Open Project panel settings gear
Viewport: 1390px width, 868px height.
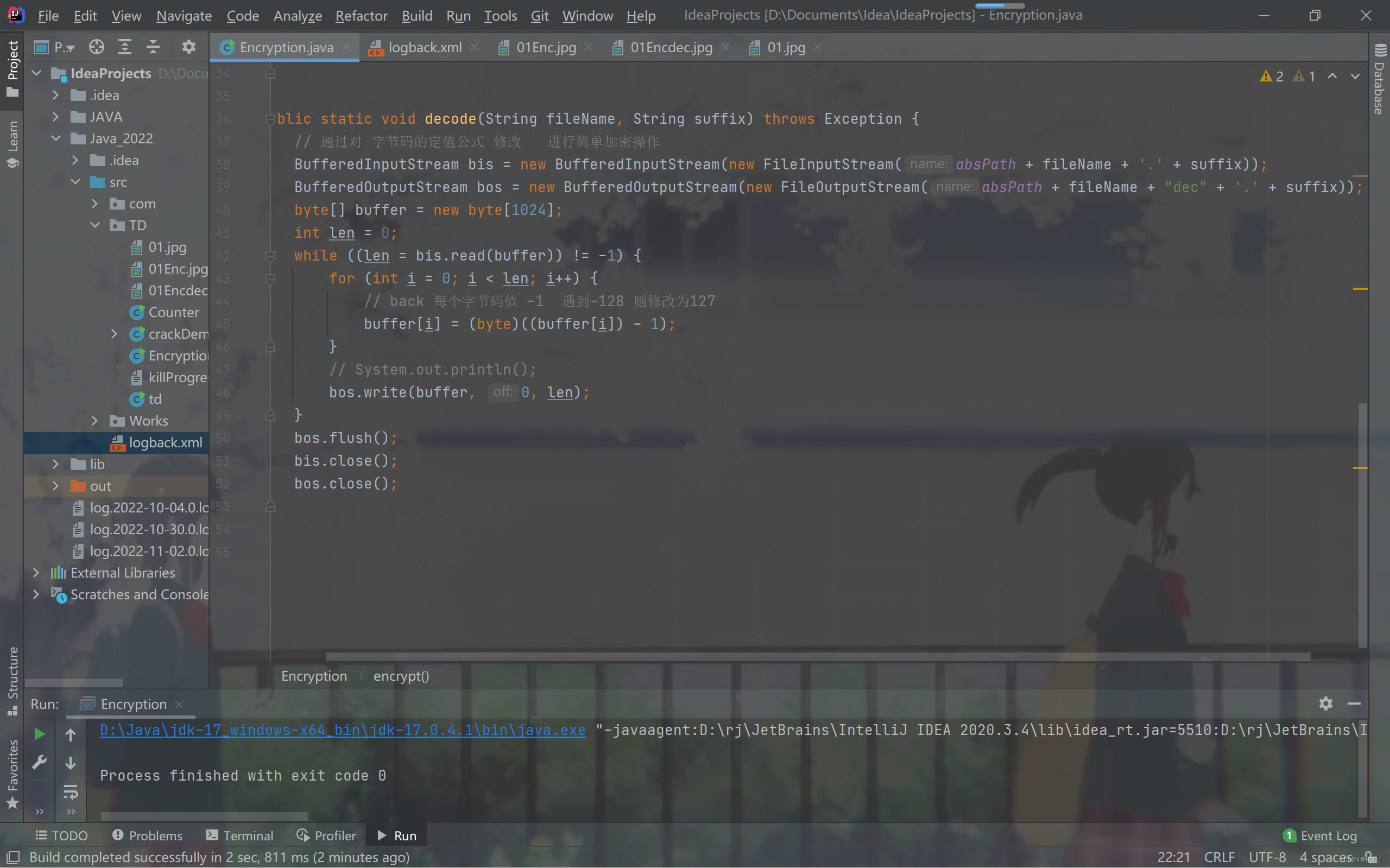pos(188,47)
